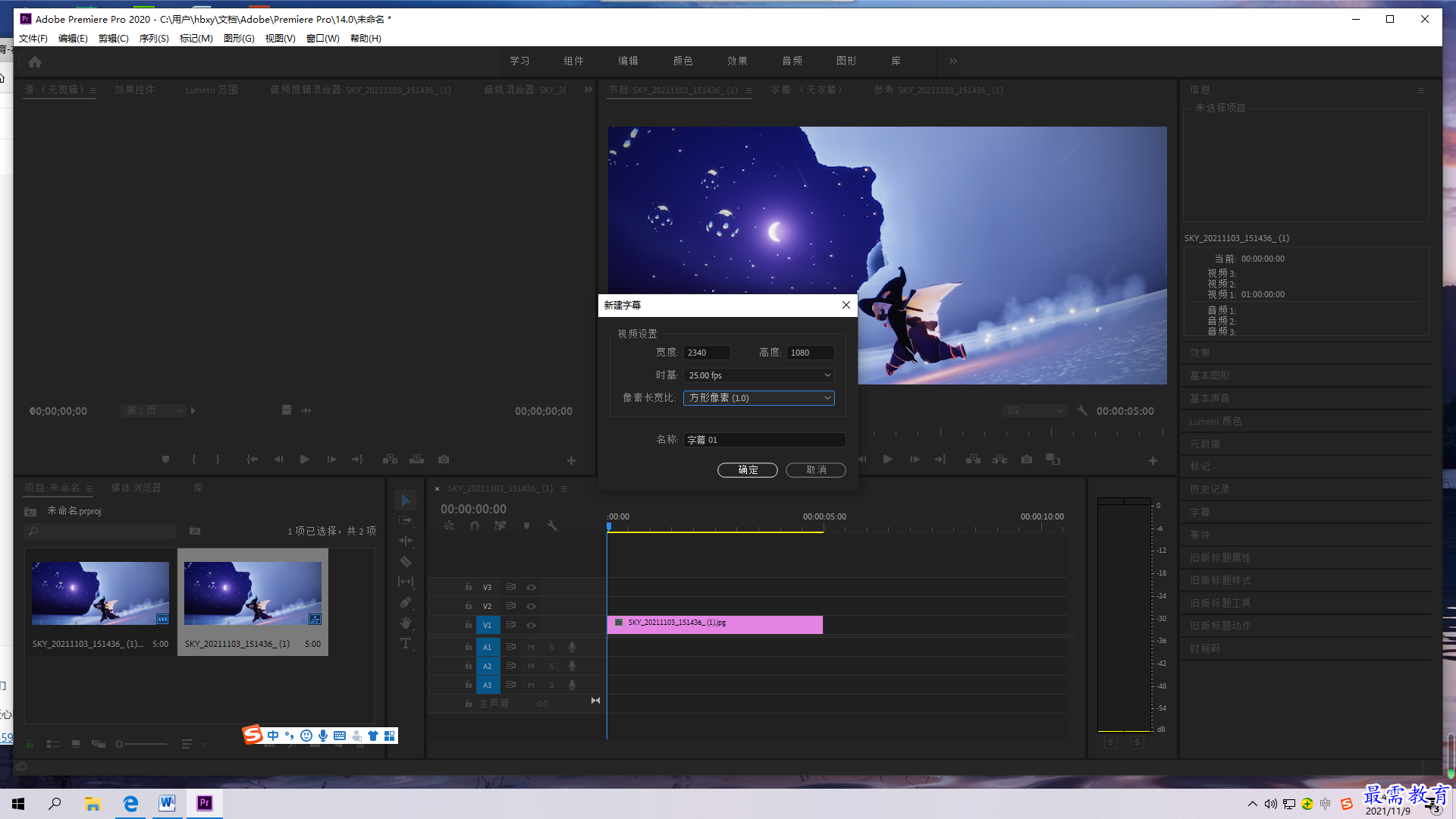Click the timeline playhead marker
Viewport: 1456px width, 819px height.
click(608, 526)
